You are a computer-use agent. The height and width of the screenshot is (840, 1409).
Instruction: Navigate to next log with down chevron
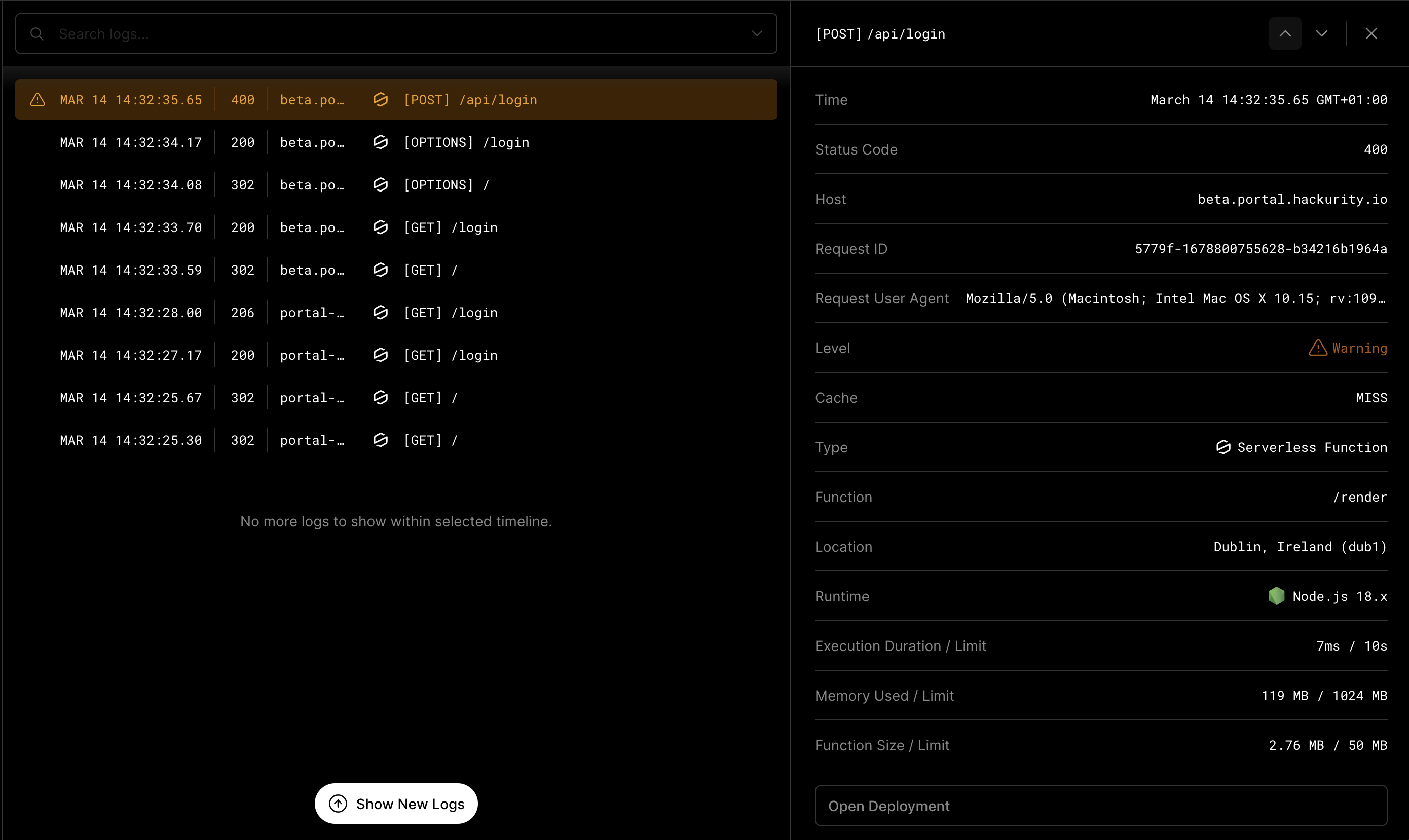pos(1321,33)
